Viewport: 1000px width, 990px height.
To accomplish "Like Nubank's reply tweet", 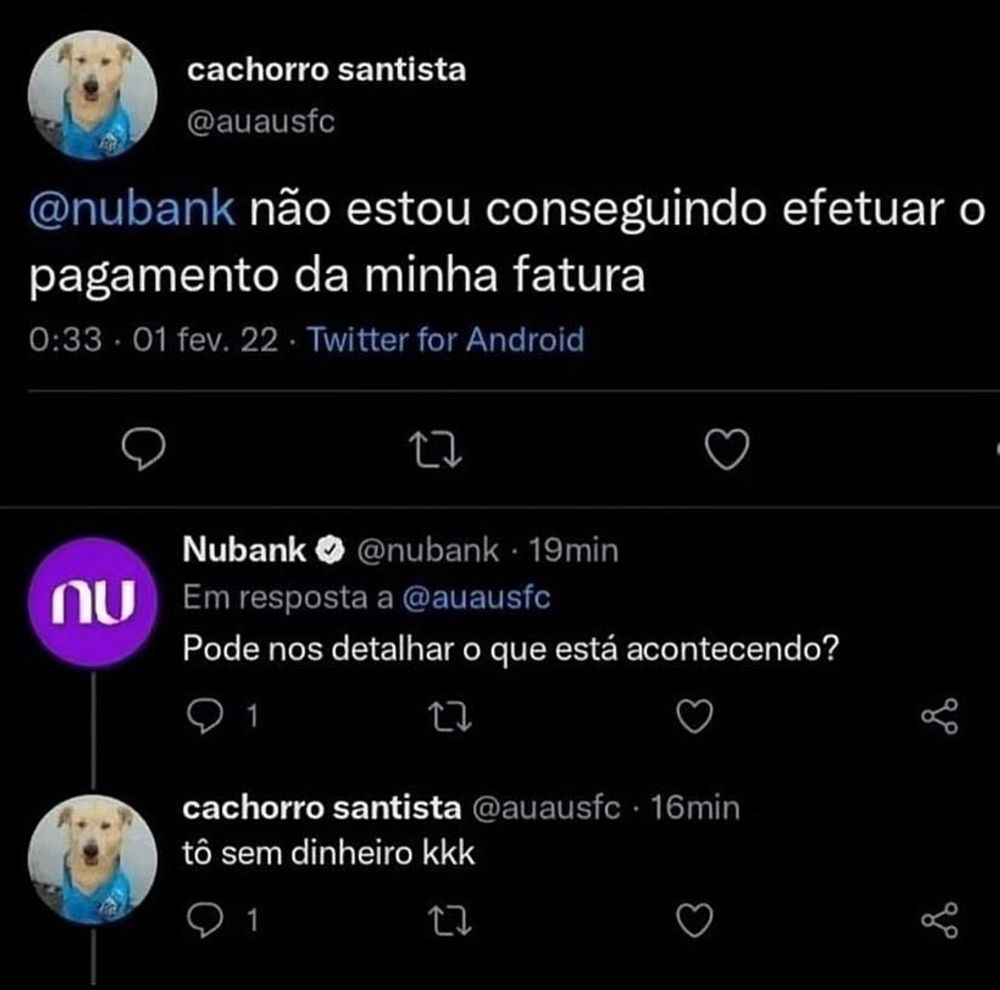I will click(x=695, y=716).
